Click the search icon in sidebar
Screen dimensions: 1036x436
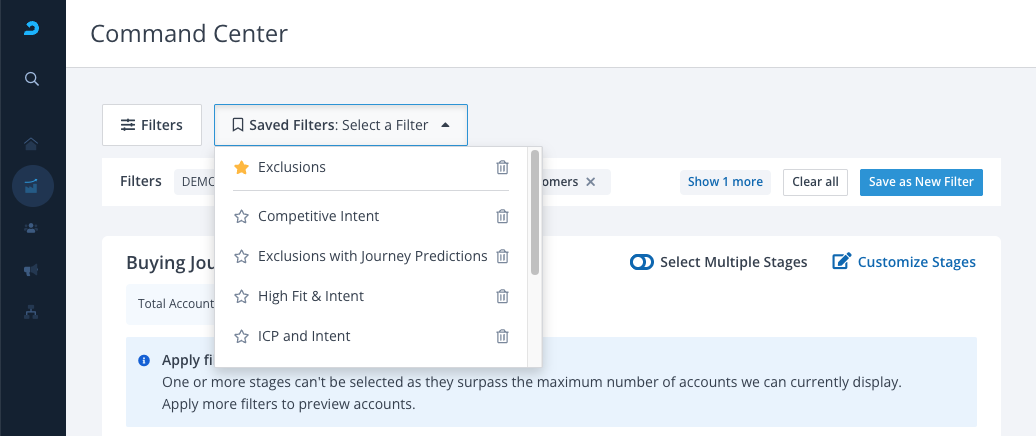32,79
